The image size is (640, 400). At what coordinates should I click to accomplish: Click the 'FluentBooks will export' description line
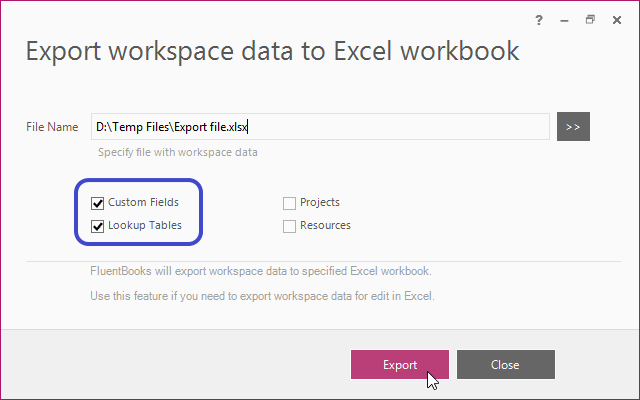pyautogui.click(x=261, y=271)
